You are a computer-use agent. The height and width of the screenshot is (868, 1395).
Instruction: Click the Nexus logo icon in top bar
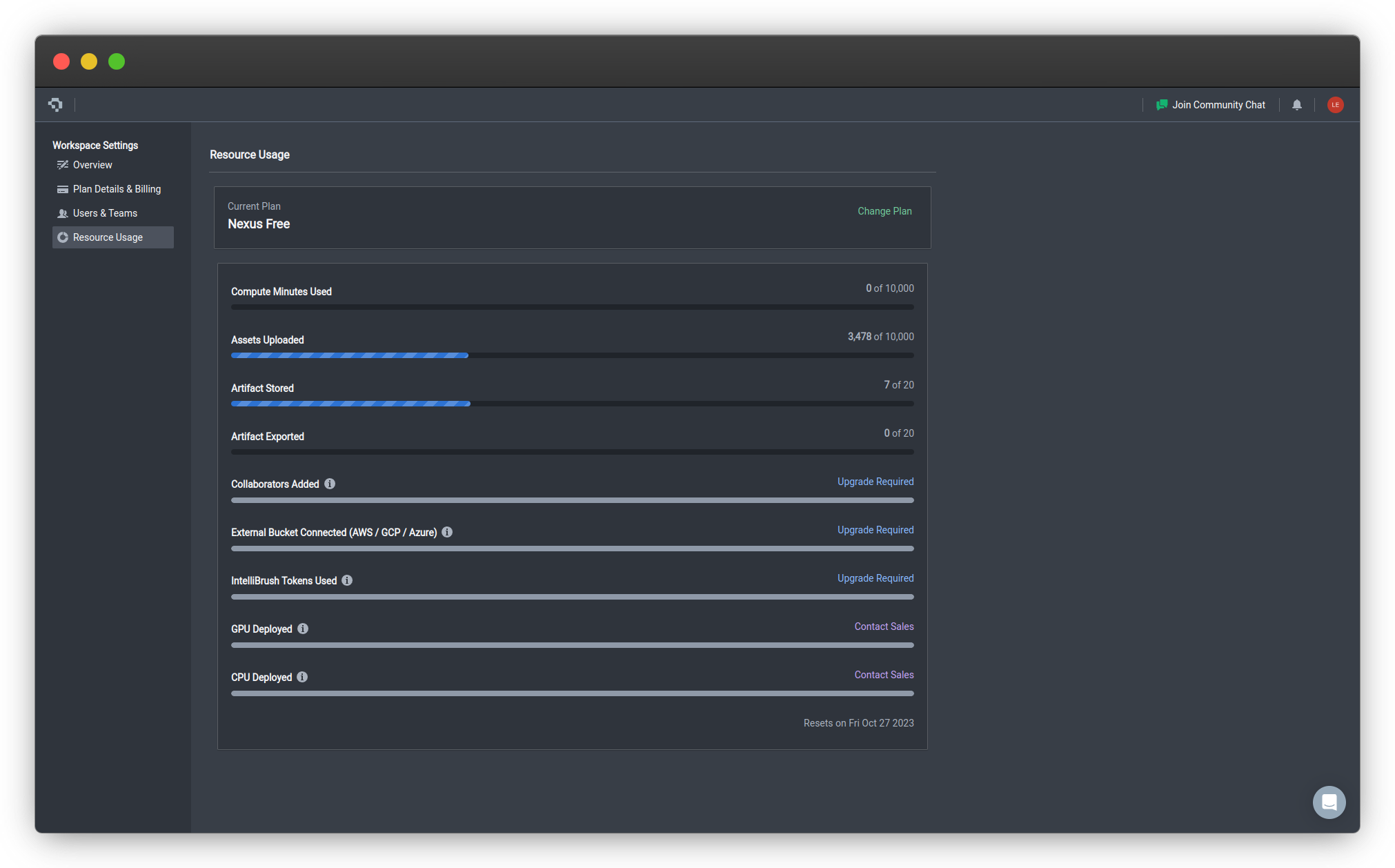click(x=56, y=104)
